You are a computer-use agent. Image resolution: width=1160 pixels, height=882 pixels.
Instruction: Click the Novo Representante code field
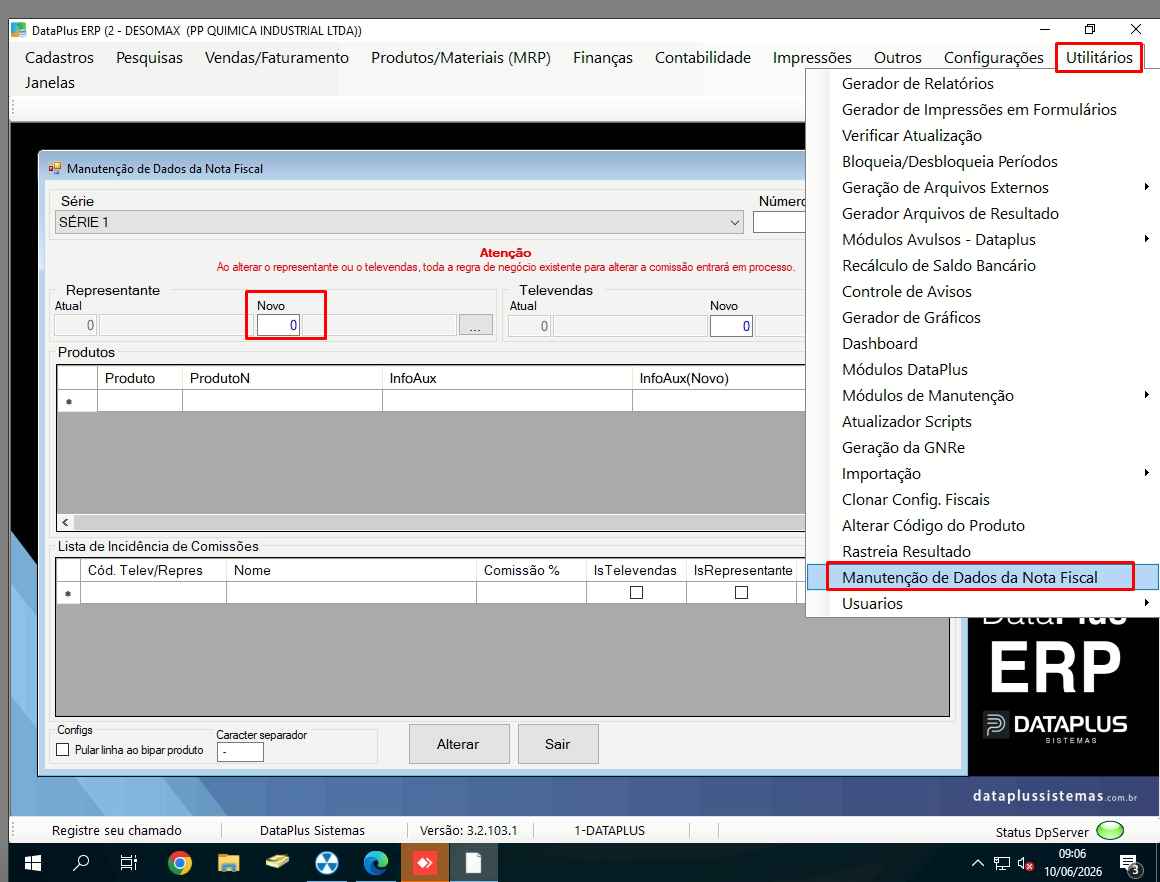(x=278, y=326)
